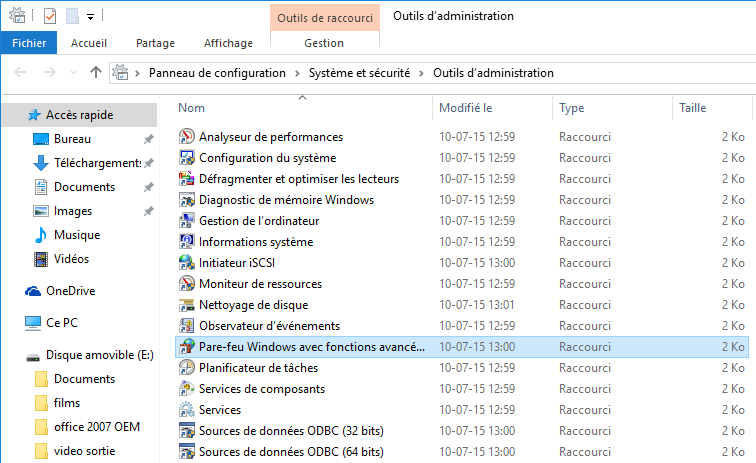Click the New folder icon in quick access toolbar

[72, 16]
